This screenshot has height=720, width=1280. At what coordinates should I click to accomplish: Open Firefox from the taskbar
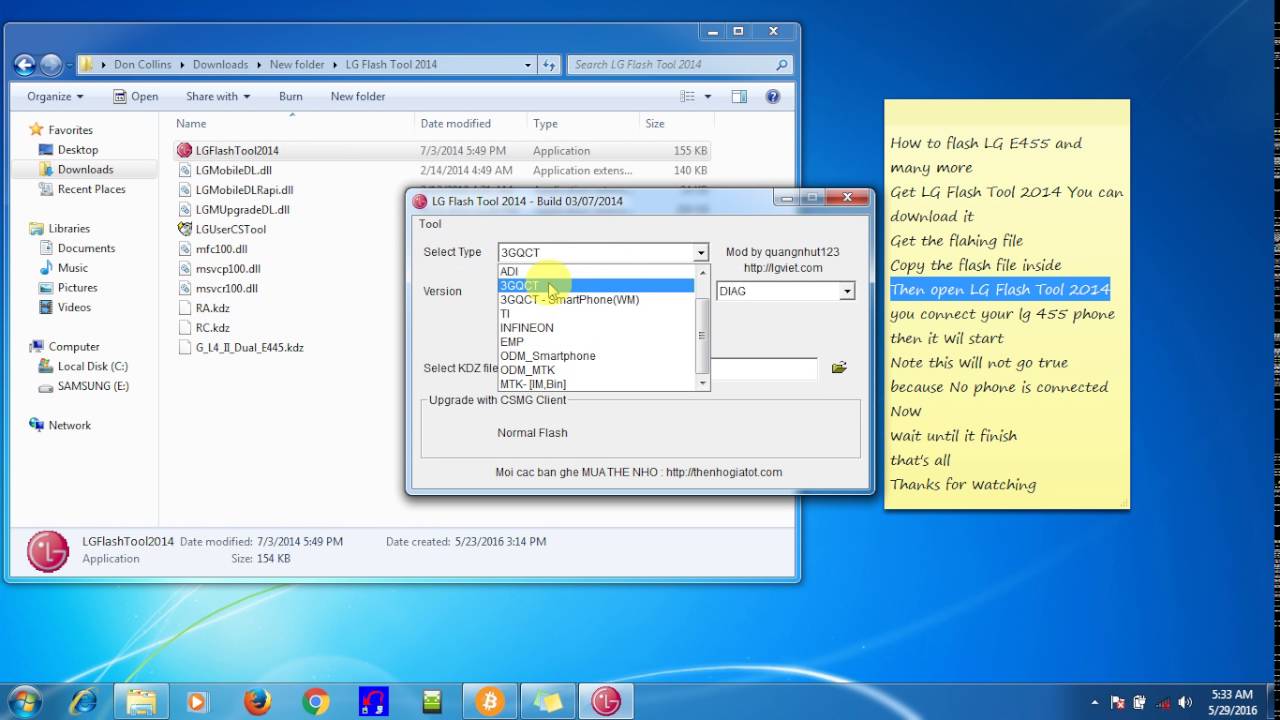[258, 702]
